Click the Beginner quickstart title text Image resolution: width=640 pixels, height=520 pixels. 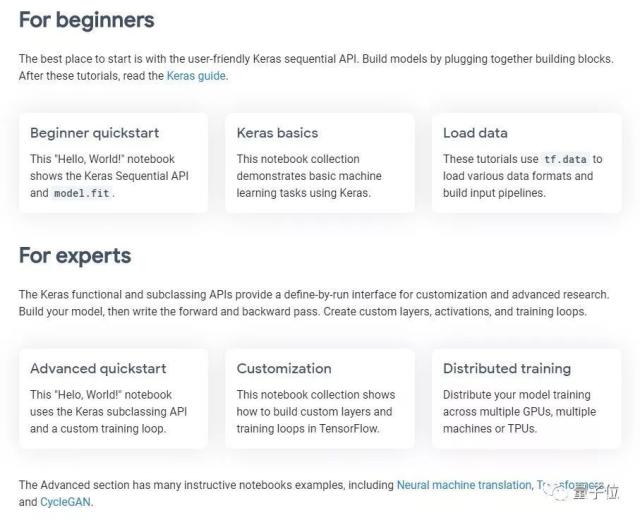pos(94,133)
